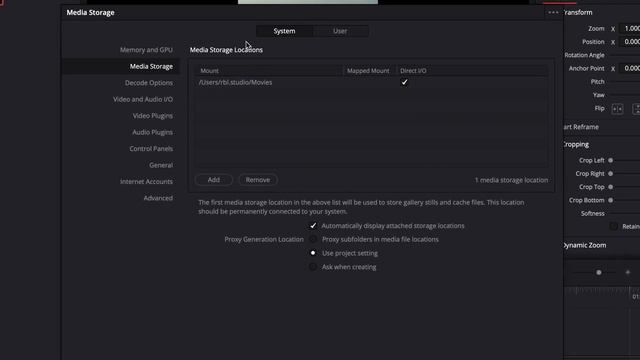The width and height of the screenshot is (640, 360).
Task: Click the timeline zoom plus icon
Action: click(628, 272)
